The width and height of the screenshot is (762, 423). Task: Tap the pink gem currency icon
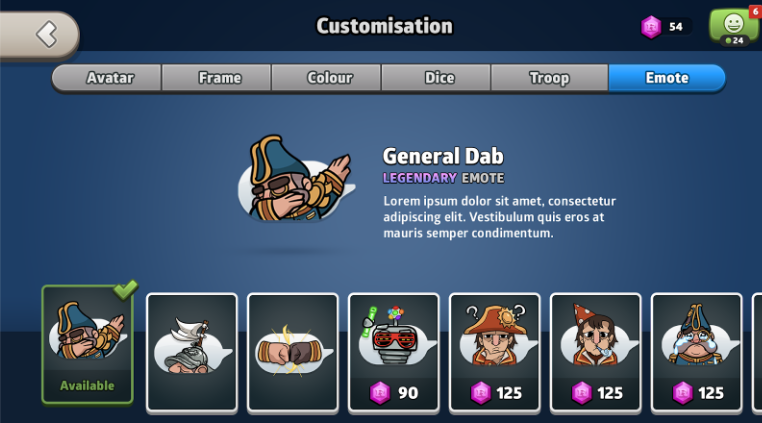[651, 27]
